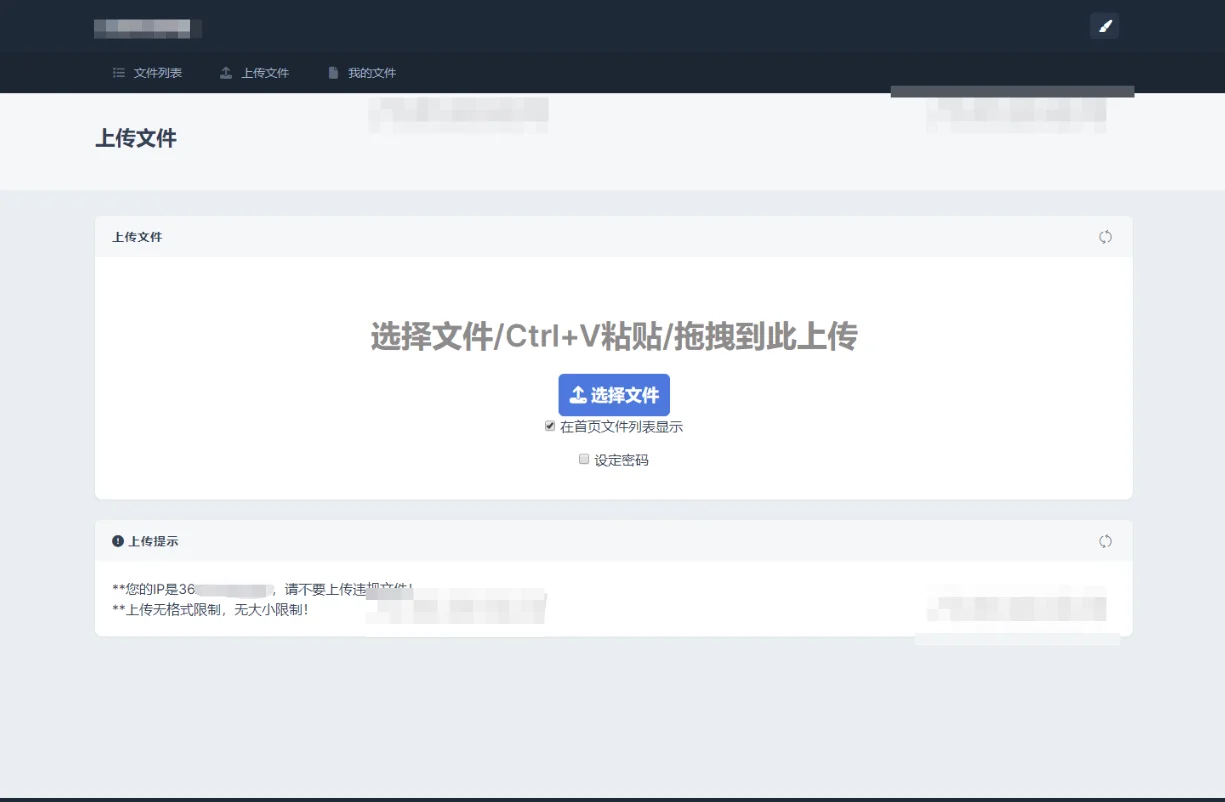Click the brush theme icon in top bar
The image size is (1225, 802).
1104,25
